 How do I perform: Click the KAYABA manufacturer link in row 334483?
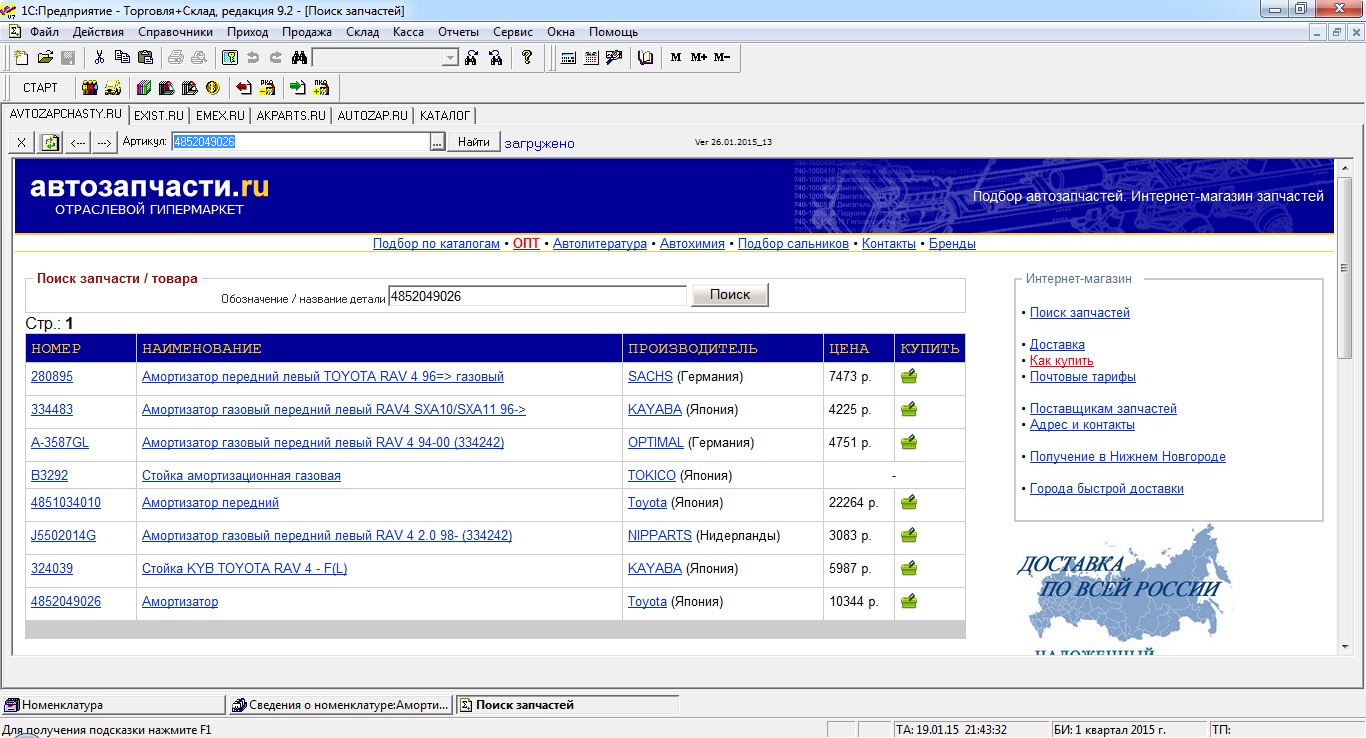pyautogui.click(x=655, y=409)
